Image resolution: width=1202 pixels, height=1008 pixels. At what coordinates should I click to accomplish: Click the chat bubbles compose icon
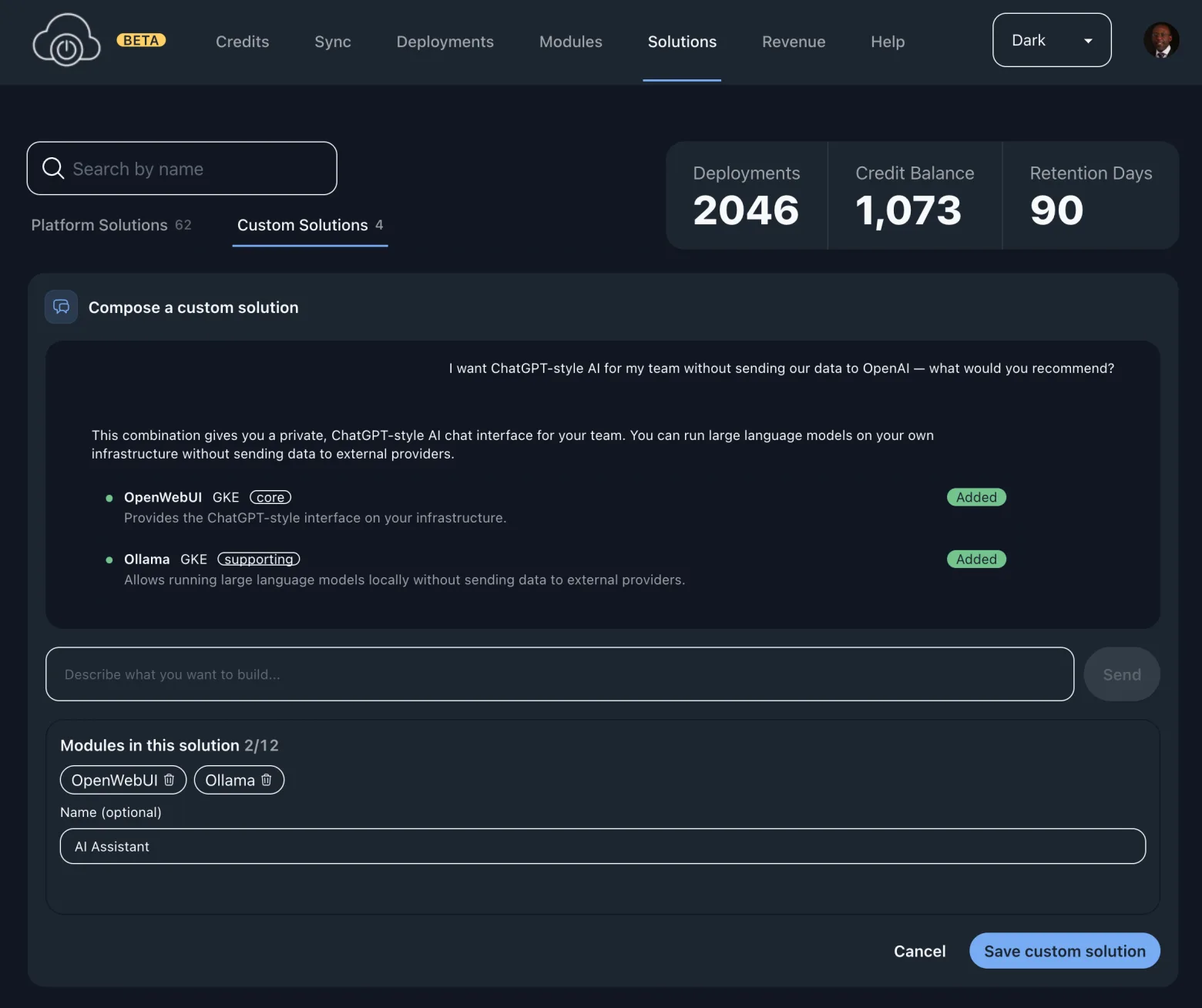click(61, 307)
